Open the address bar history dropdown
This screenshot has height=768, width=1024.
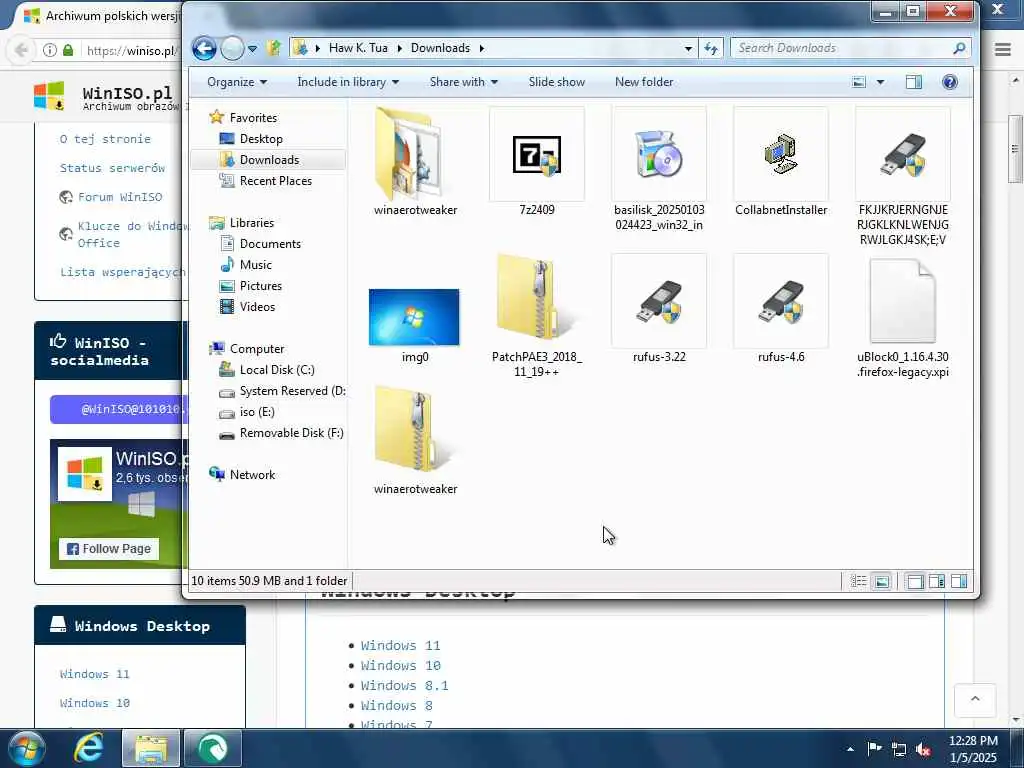tap(688, 48)
